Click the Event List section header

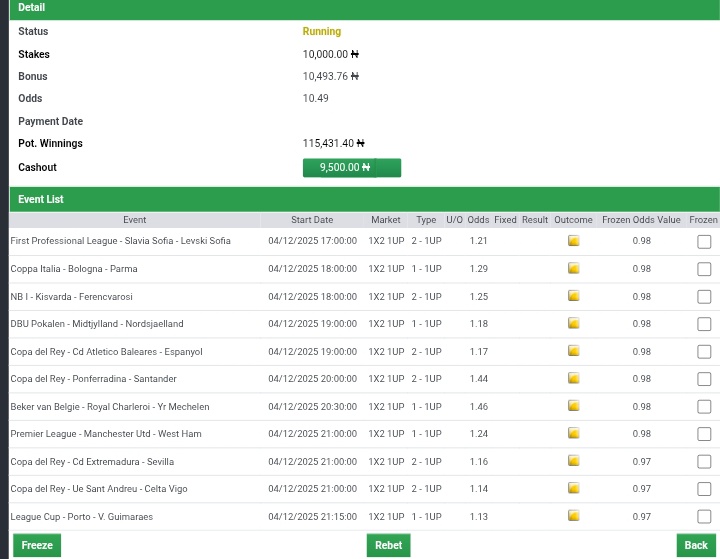point(365,199)
